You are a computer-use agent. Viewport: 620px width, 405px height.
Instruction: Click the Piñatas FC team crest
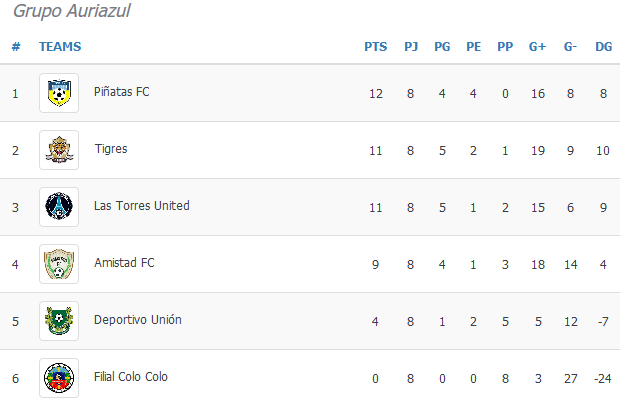click(x=59, y=93)
